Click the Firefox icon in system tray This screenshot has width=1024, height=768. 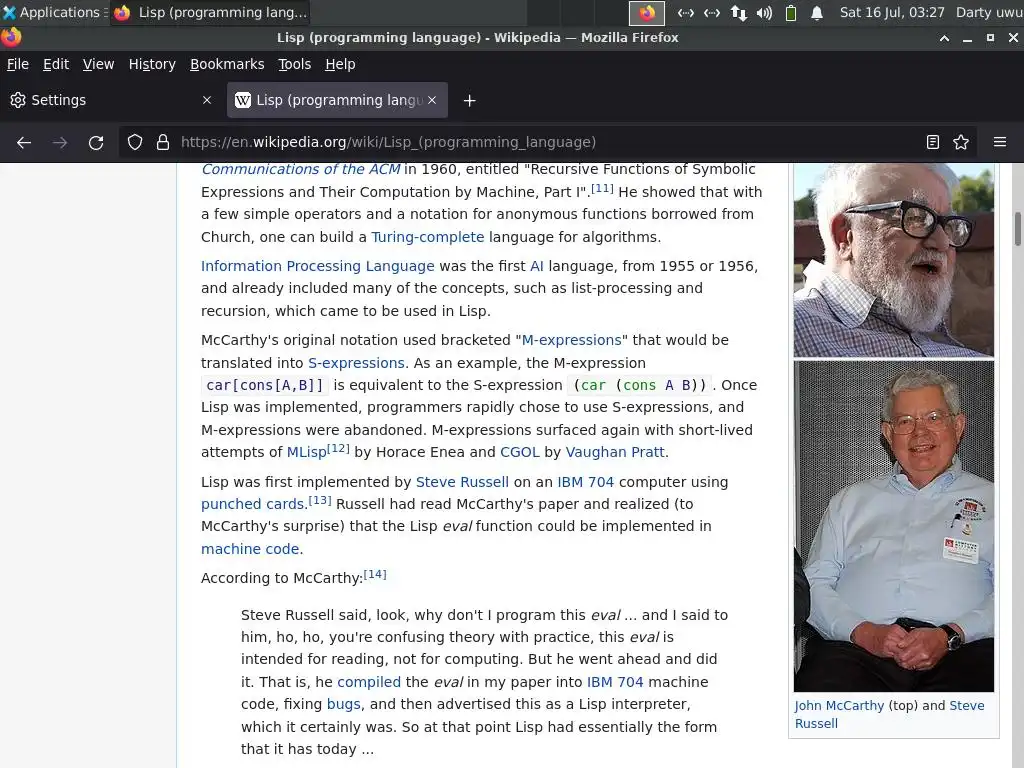coord(647,12)
